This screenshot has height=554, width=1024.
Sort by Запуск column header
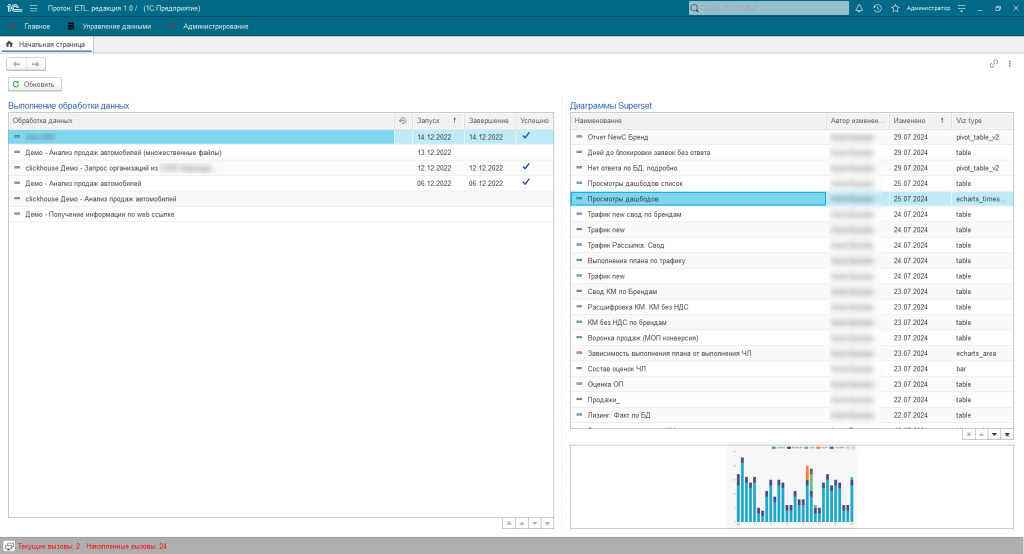pyautogui.click(x=438, y=121)
